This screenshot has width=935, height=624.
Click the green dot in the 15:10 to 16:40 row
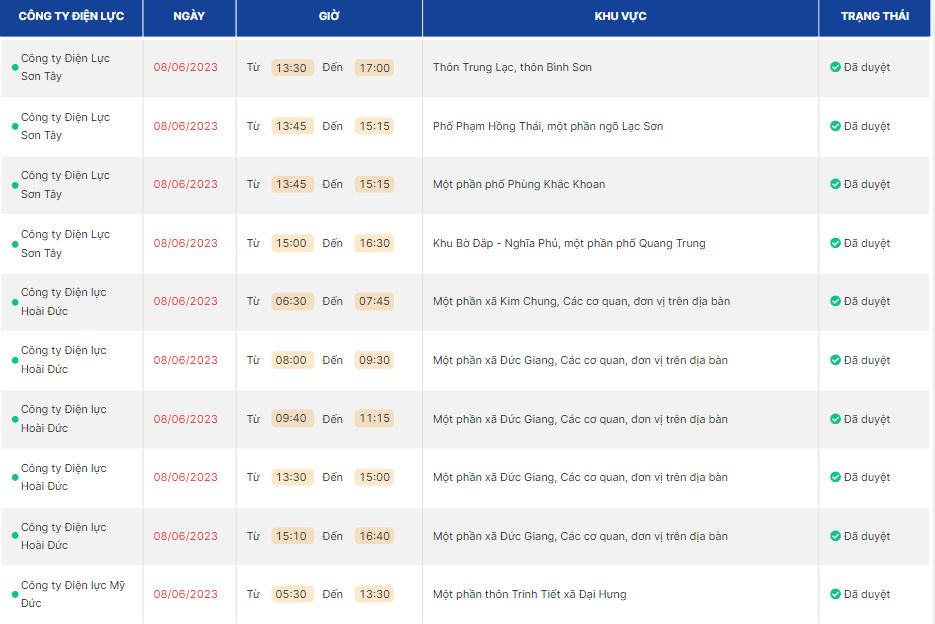tap(15, 536)
